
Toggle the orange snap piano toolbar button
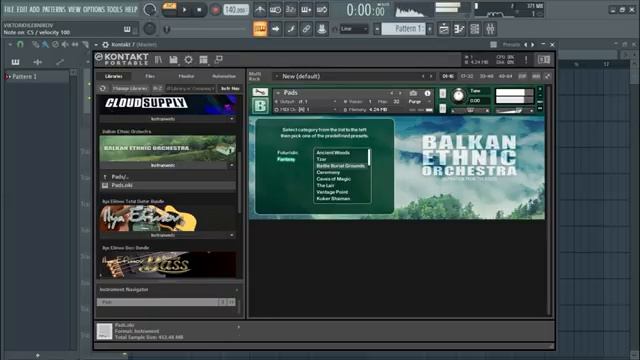(x=260, y=29)
